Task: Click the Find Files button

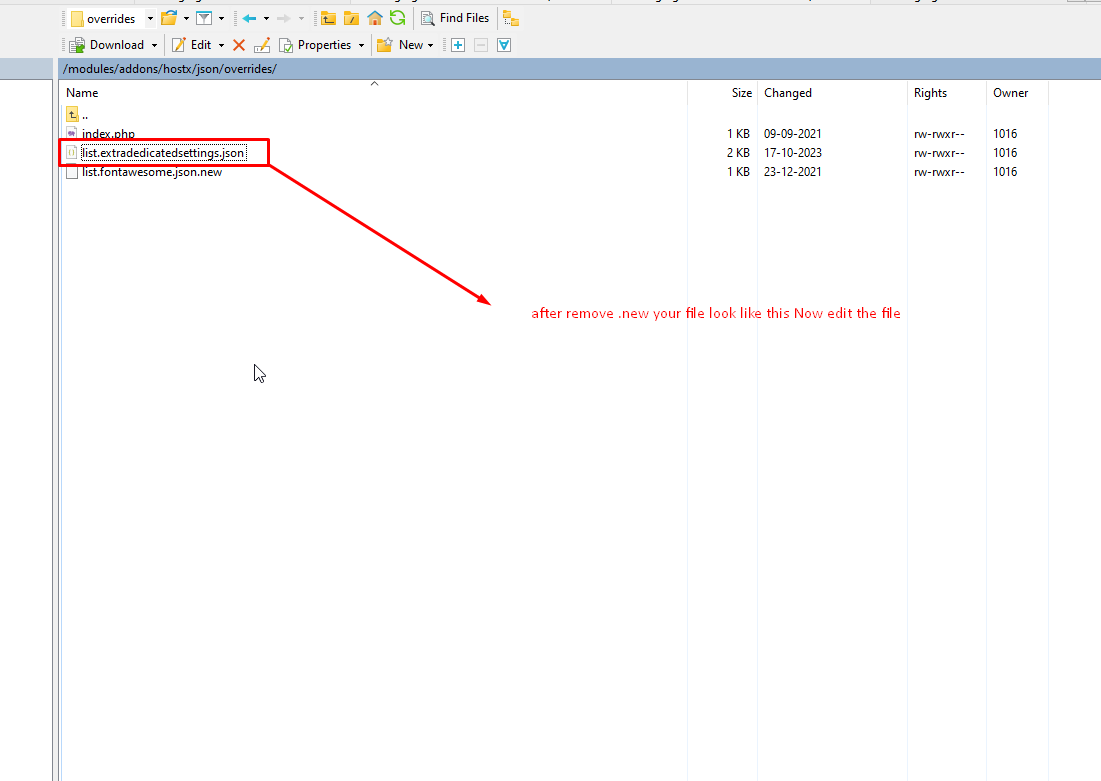Action: click(456, 18)
